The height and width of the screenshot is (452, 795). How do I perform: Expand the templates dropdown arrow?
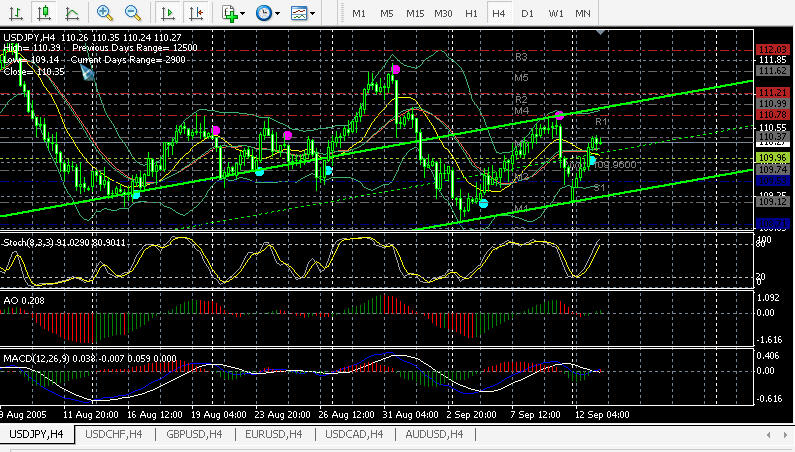(x=313, y=13)
